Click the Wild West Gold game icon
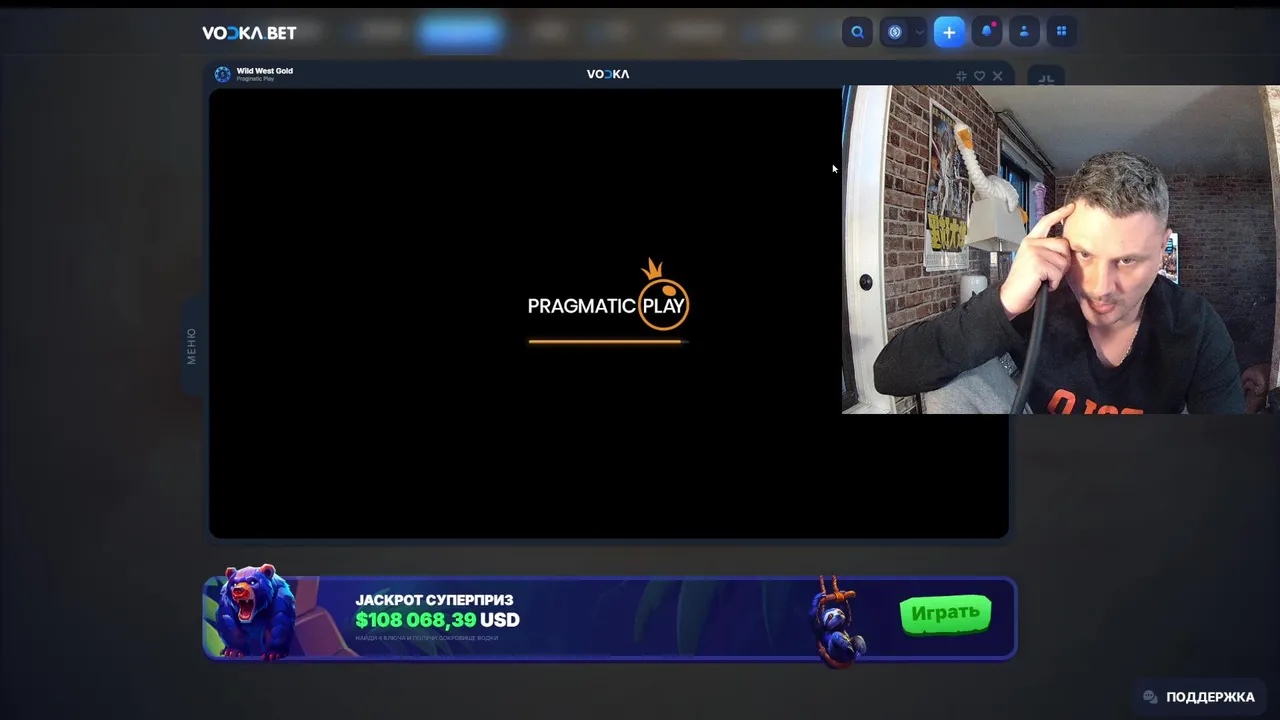Viewport: 1280px width, 720px height. 222,74
